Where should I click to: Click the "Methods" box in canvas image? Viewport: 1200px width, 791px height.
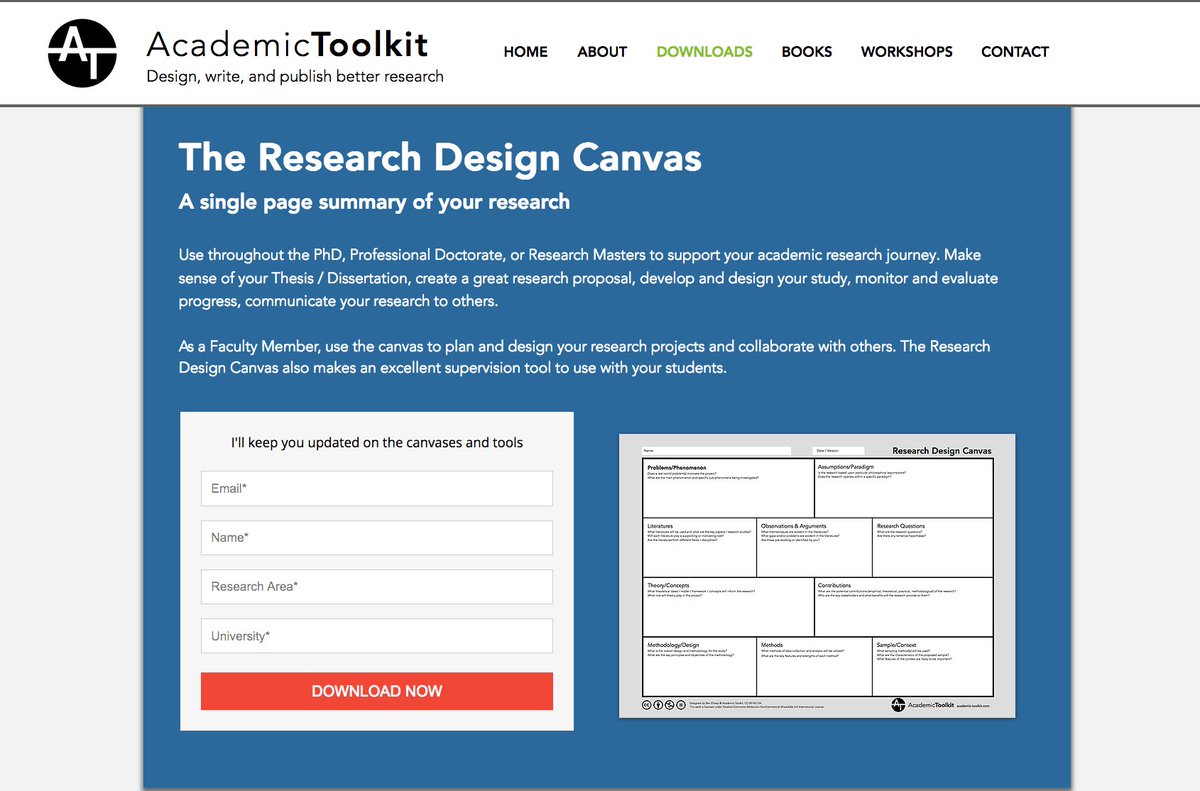tap(814, 666)
